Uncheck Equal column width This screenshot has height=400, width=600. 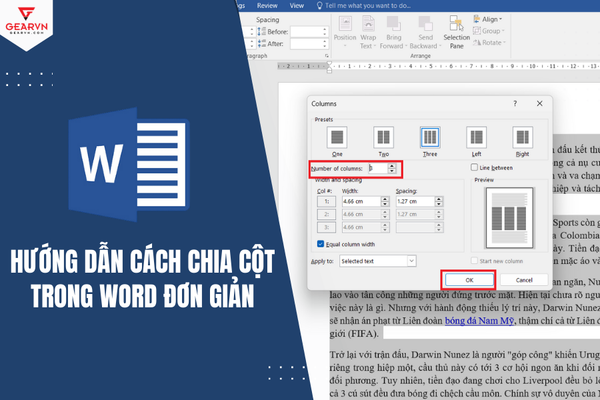pos(321,244)
